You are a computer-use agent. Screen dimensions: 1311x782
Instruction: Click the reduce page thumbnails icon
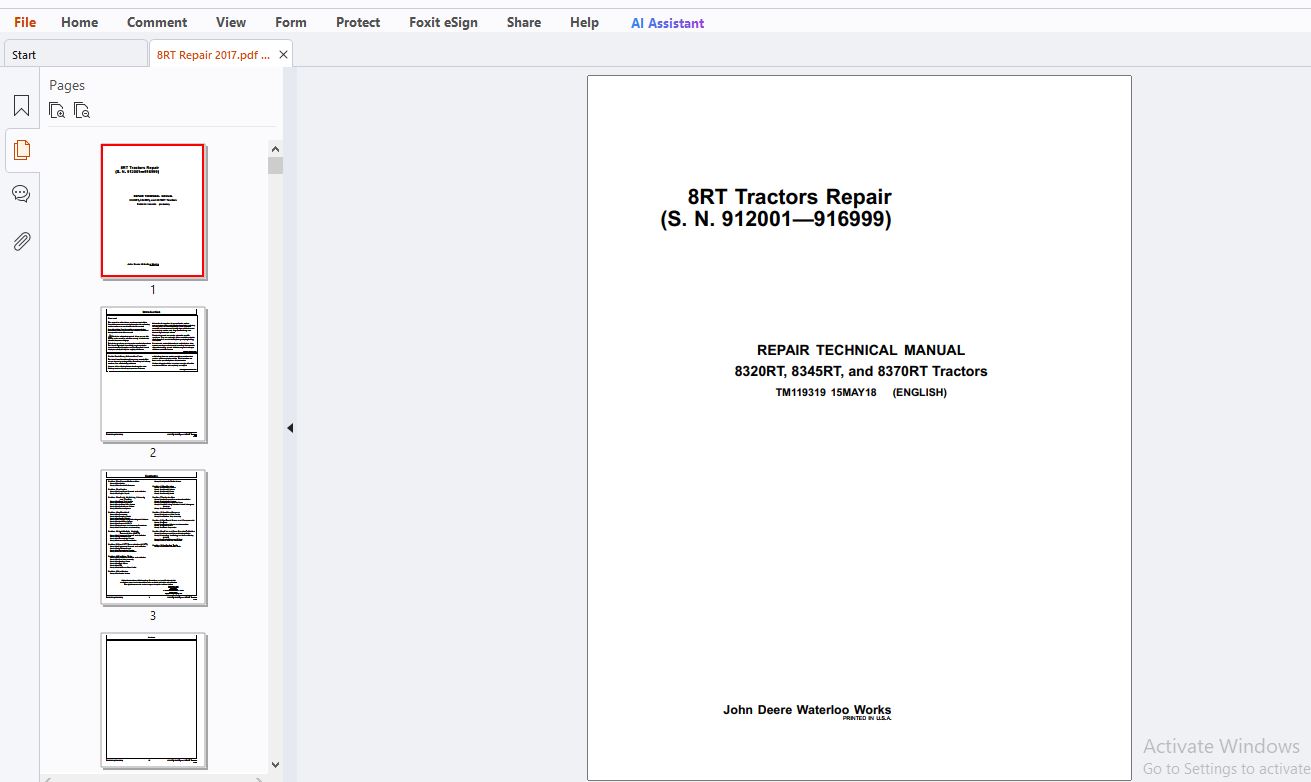pyautogui.click(x=82, y=110)
